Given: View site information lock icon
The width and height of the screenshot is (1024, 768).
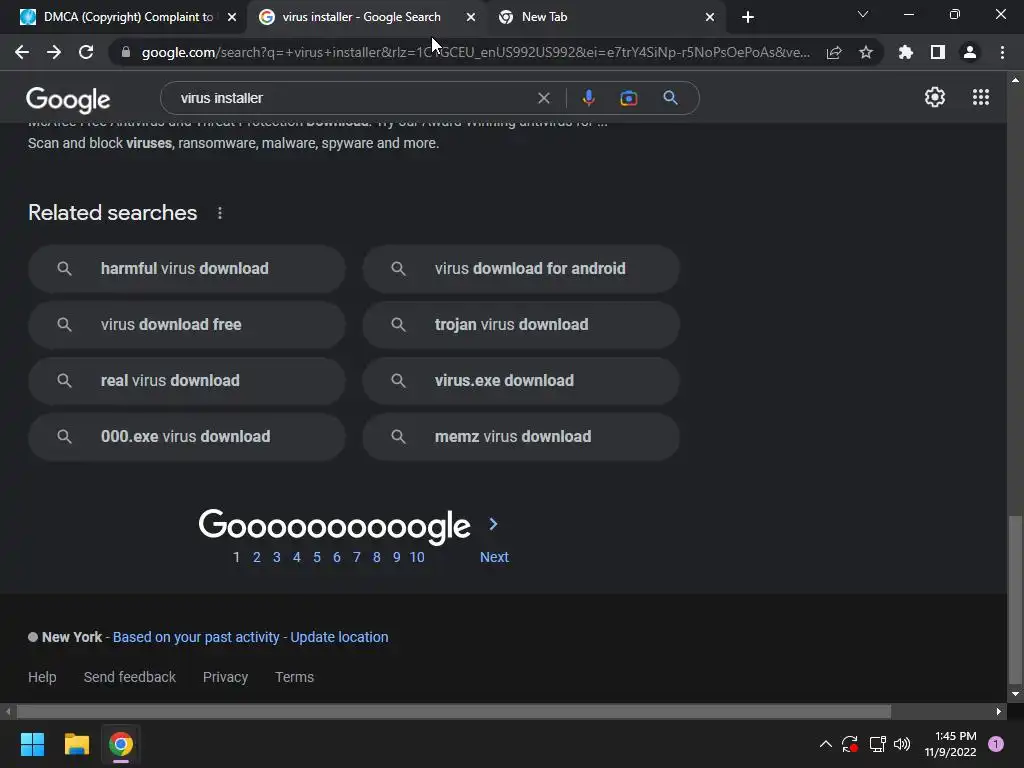Looking at the screenshot, I should click(126, 52).
